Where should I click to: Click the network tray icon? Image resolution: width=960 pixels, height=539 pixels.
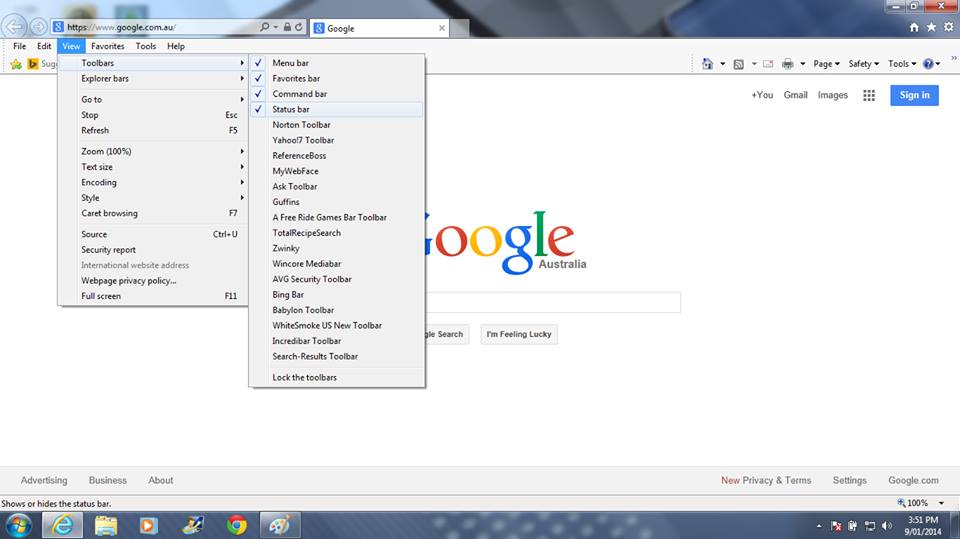[x=870, y=526]
